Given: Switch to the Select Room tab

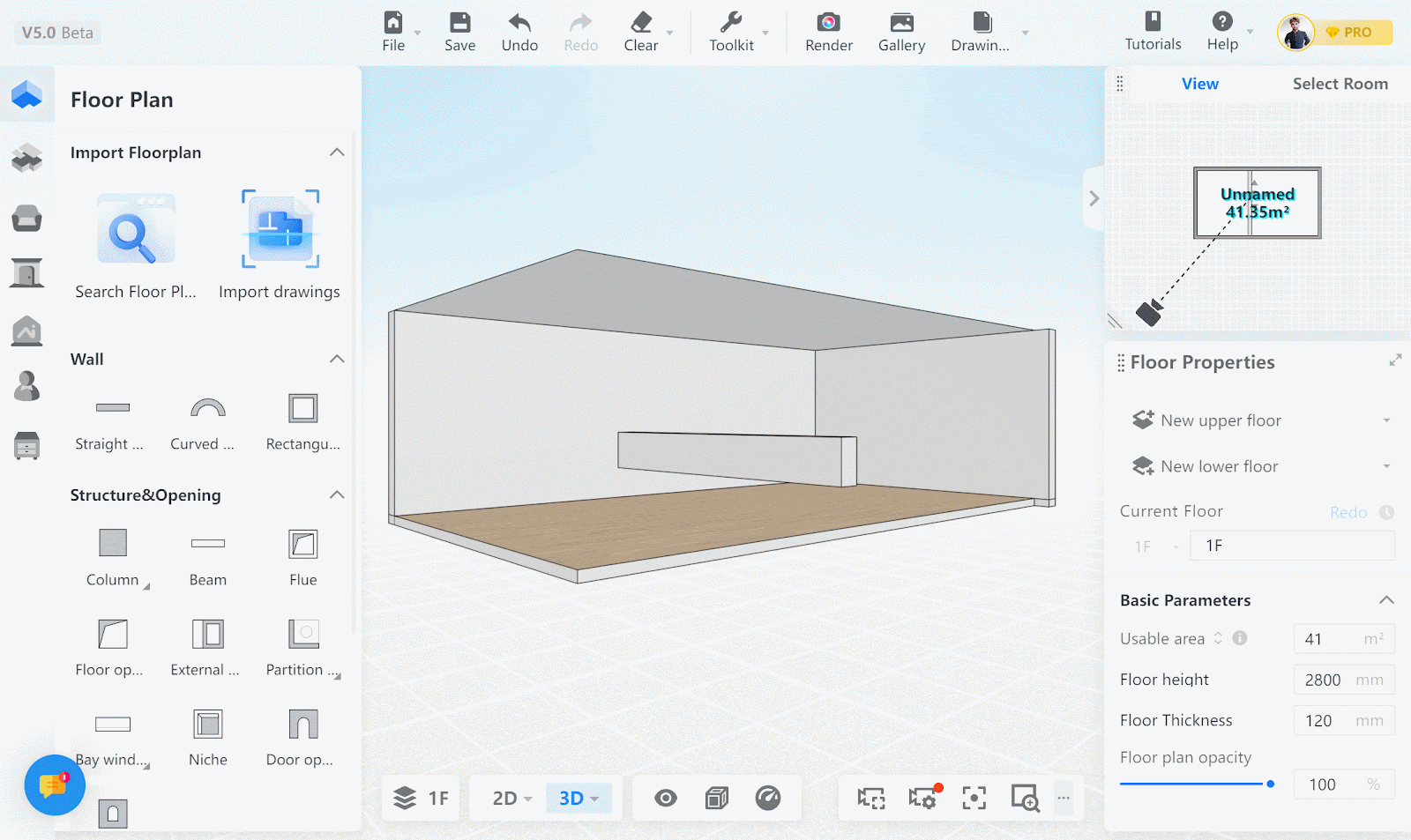Looking at the screenshot, I should click(x=1340, y=84).
